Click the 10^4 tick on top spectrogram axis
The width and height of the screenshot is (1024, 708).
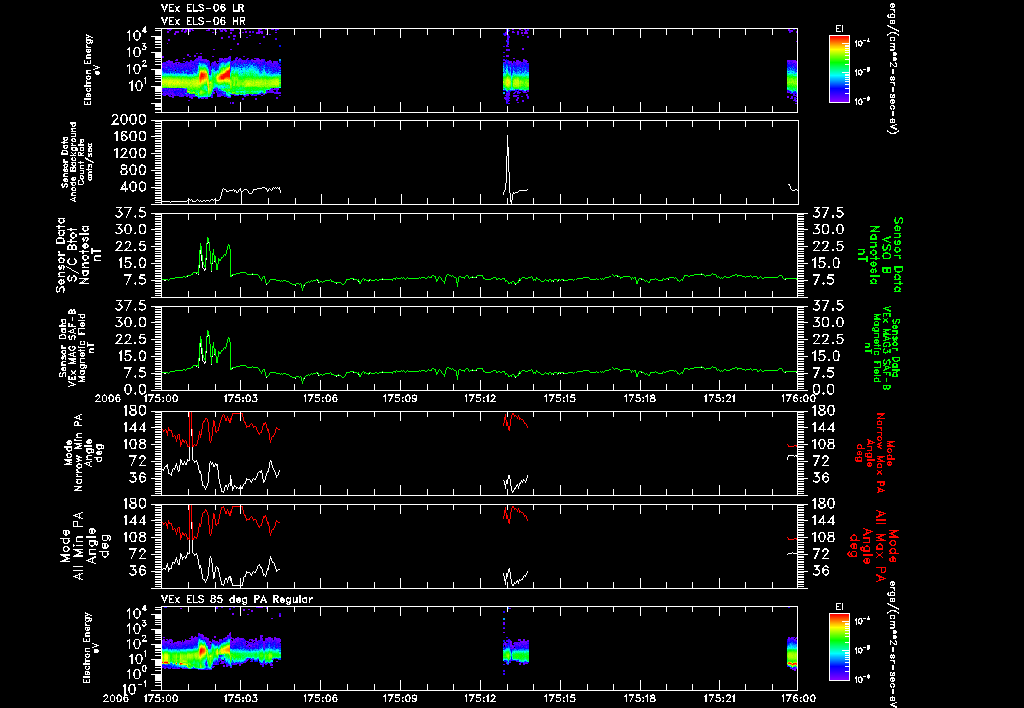coord(137,35)
